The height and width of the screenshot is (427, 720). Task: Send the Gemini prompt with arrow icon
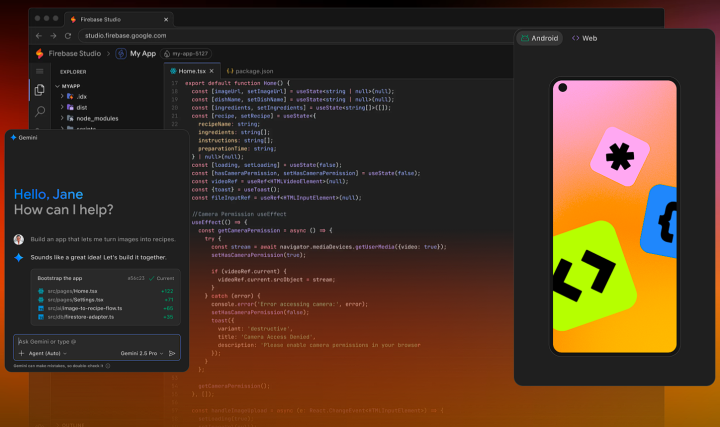[173, 353]
